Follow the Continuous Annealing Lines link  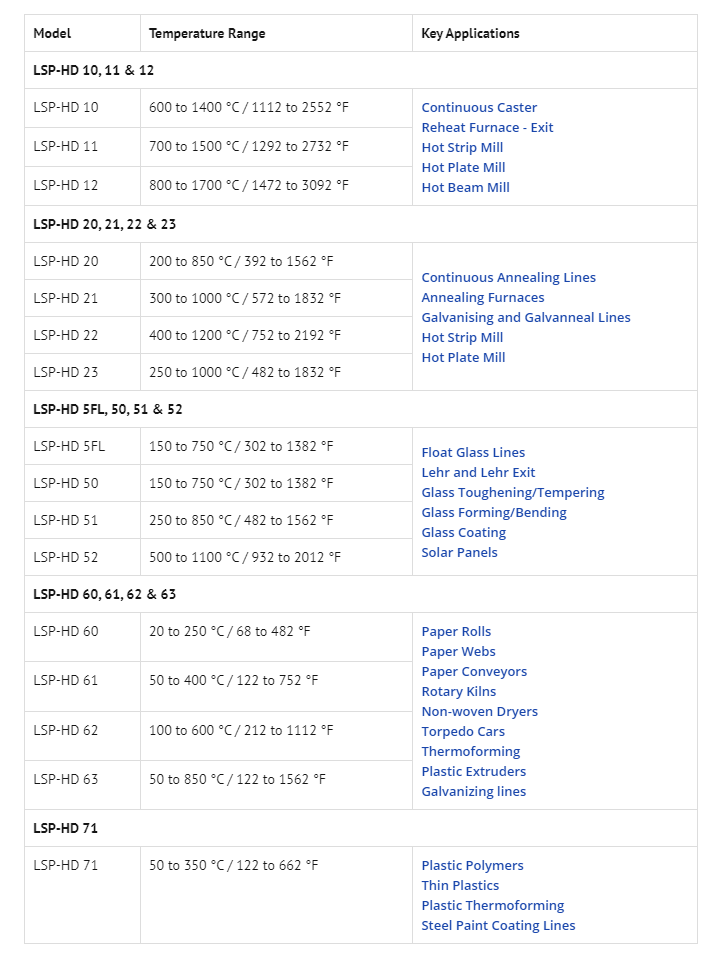click(508, 278)
